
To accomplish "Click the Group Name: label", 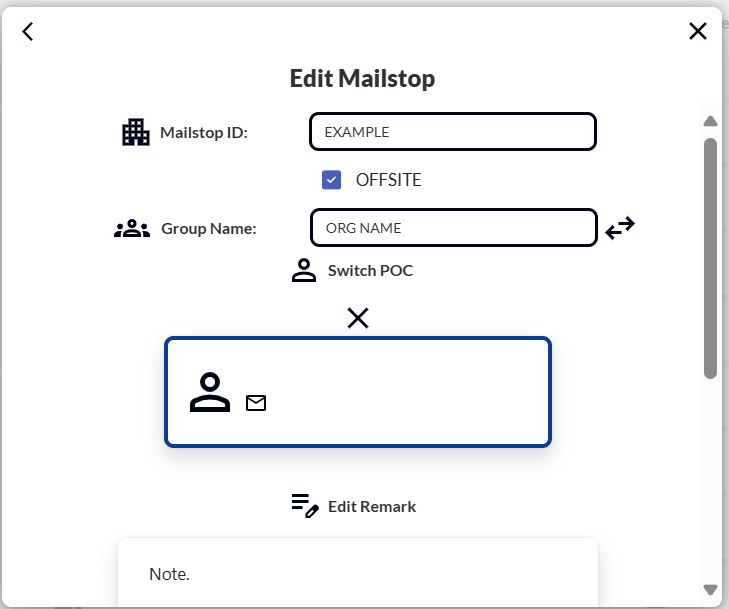I will 209,229.
